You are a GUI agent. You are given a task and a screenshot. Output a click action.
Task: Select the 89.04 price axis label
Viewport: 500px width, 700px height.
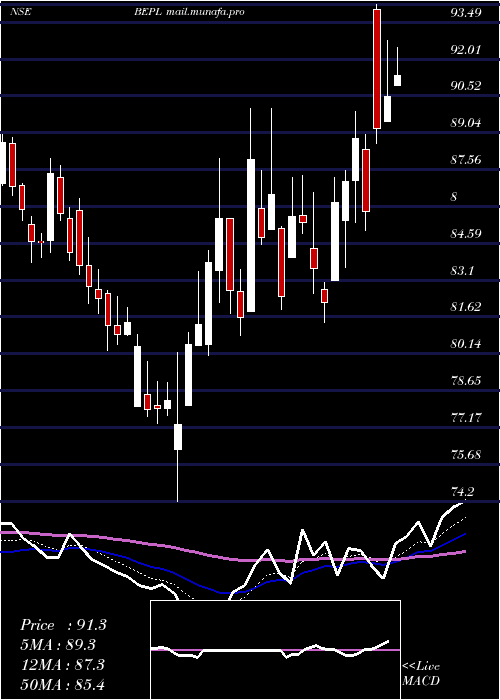click(x=466, y=123)
